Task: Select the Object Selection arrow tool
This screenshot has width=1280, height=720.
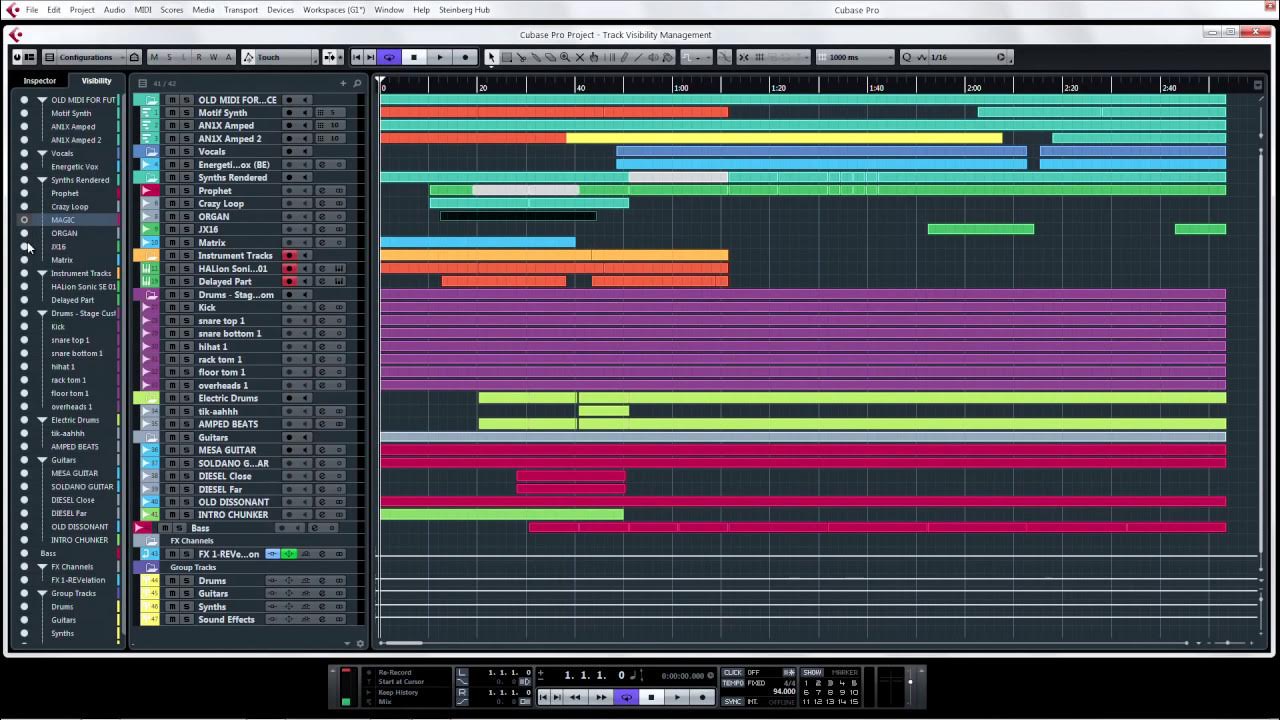Action: [491, 57]
